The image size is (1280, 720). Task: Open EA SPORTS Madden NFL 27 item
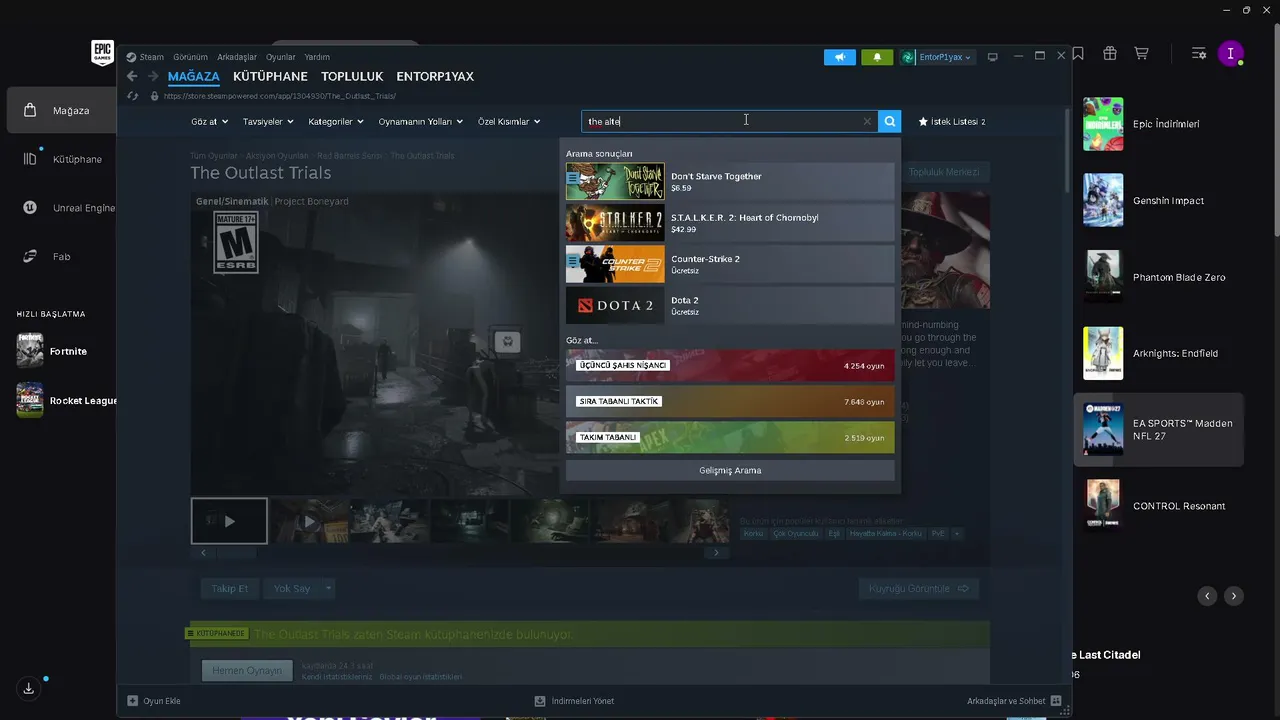tap(1158, 430)
